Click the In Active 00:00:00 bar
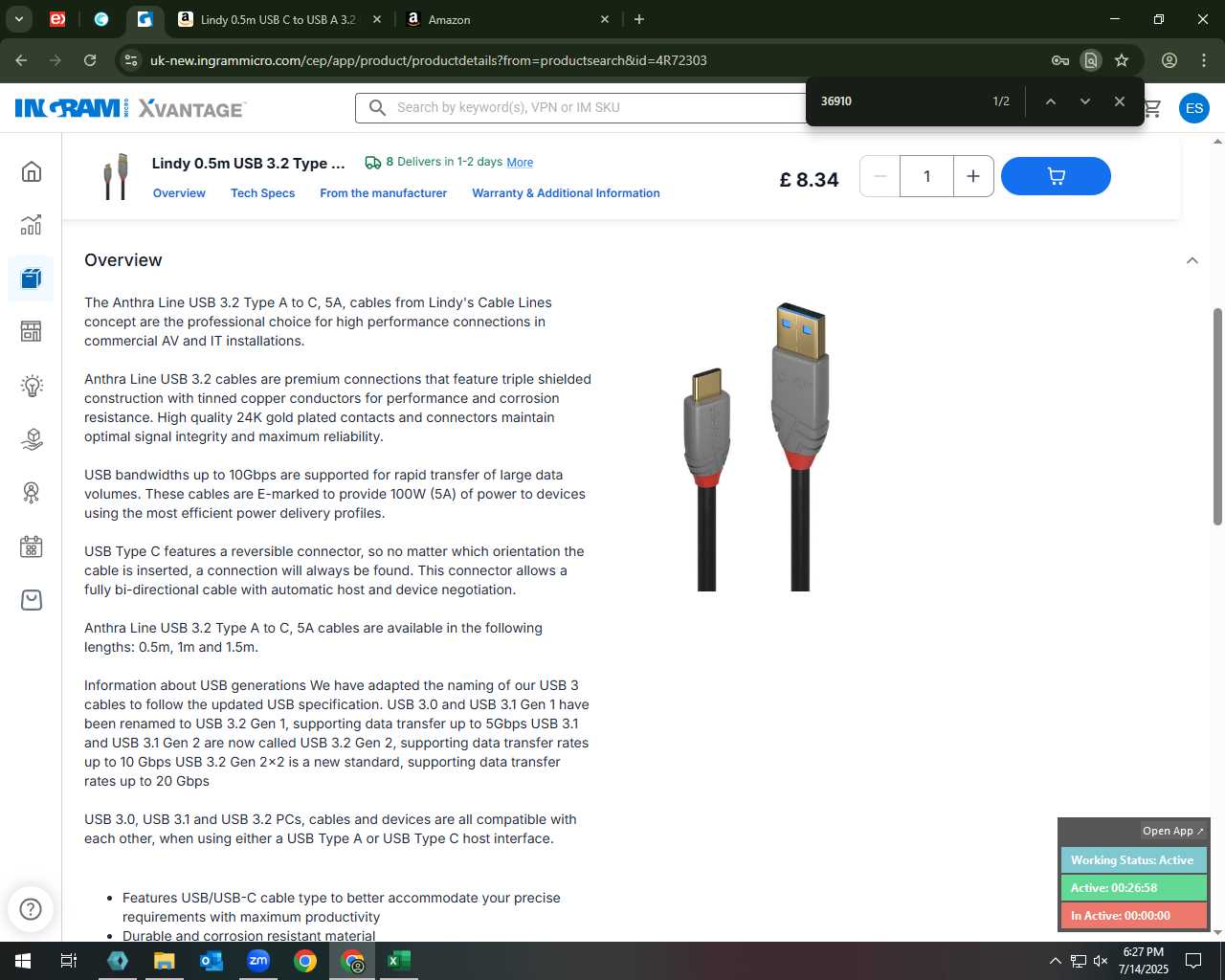Viewport: 1225px width, 980px height. (1133, 916)
